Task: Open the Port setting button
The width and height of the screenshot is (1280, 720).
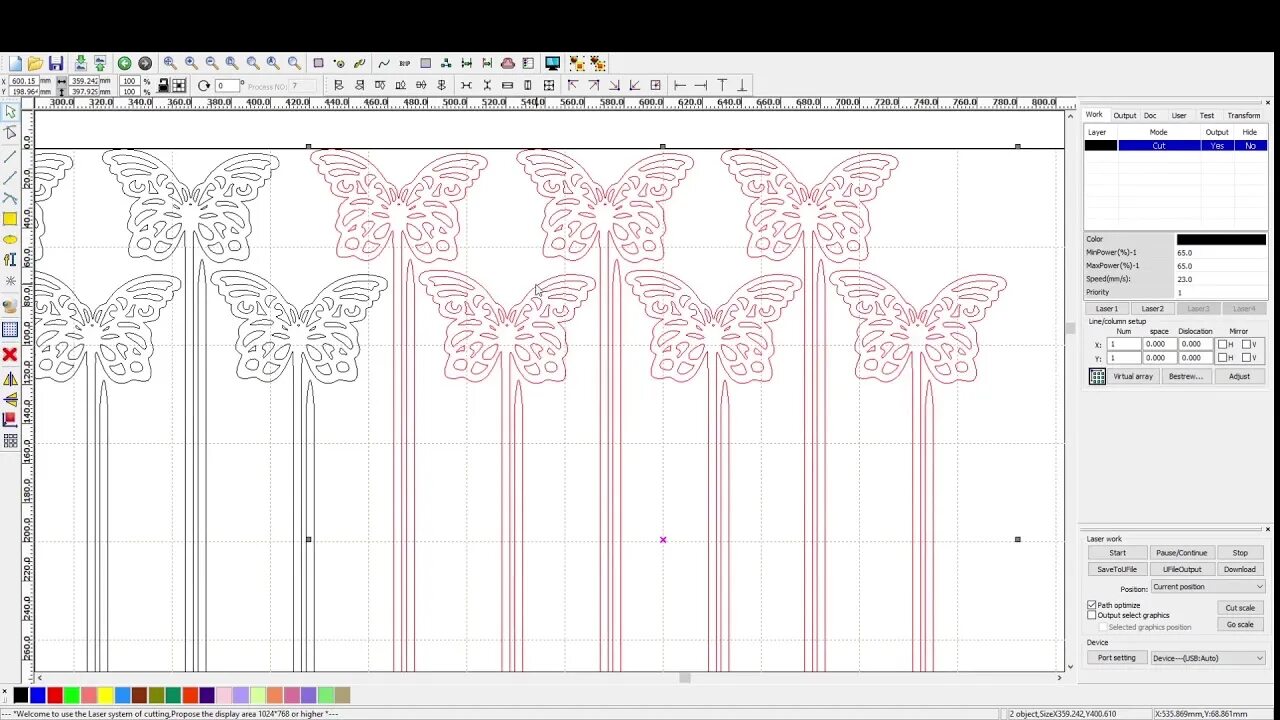Action: (x=1117, y=658)
